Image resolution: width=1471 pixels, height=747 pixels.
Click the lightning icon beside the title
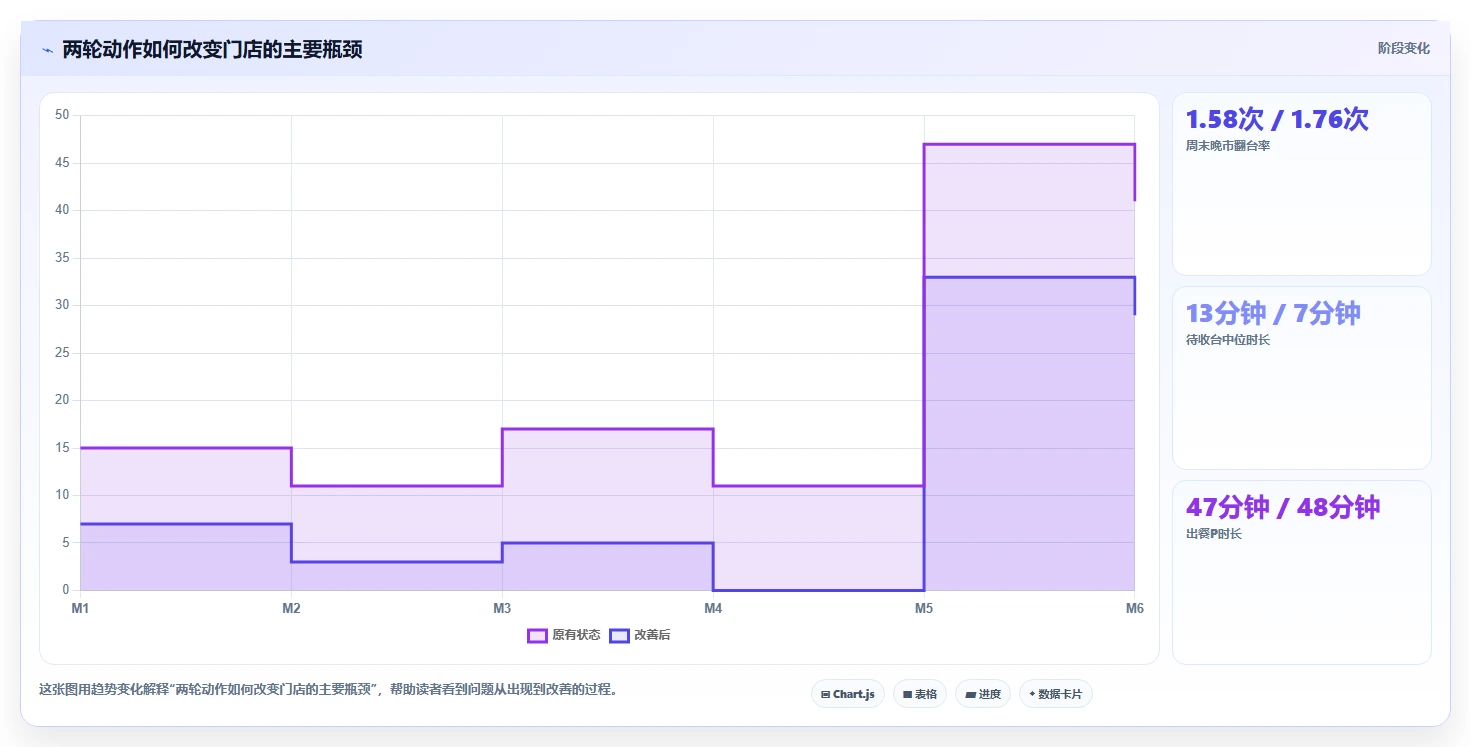(47, 50)
